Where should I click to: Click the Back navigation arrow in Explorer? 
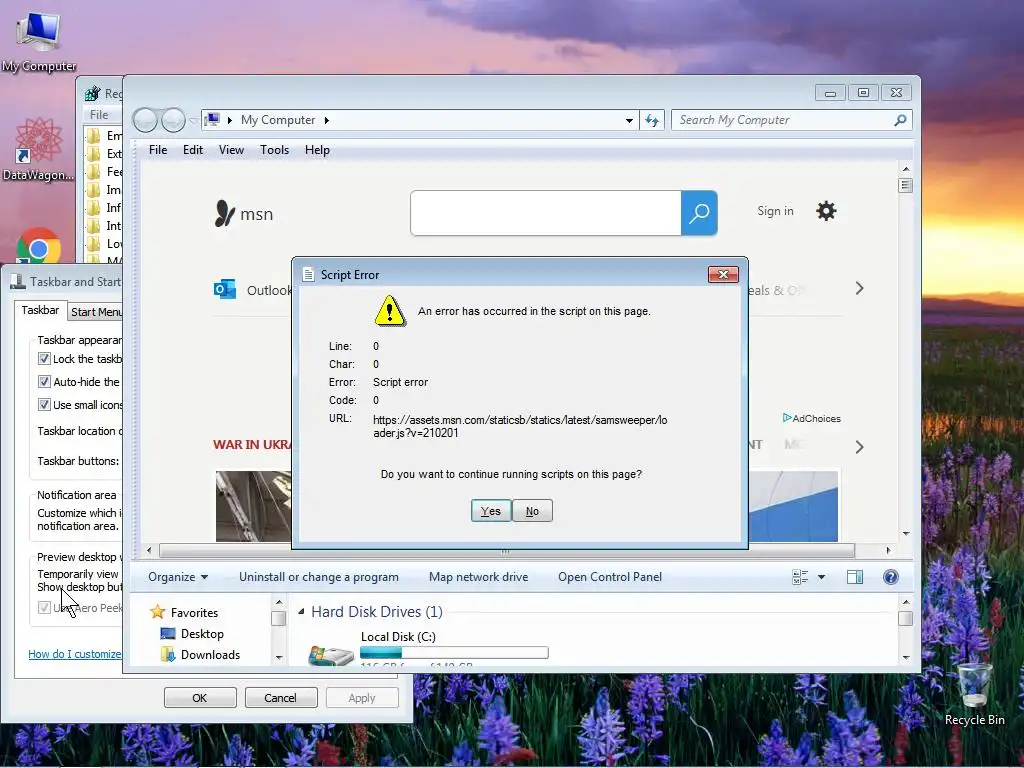coord(145,120)
